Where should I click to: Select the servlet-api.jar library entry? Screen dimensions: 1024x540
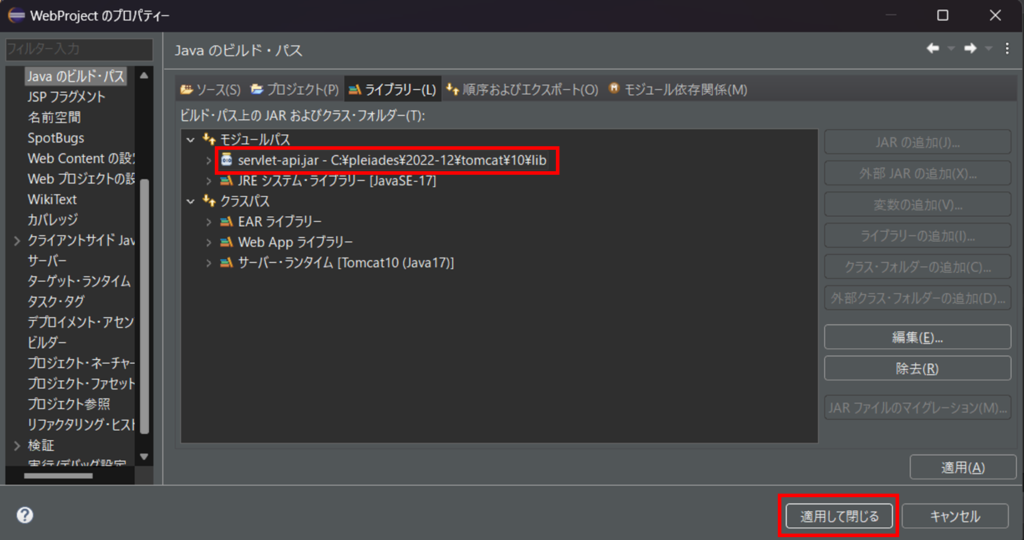tap(392, 160)
